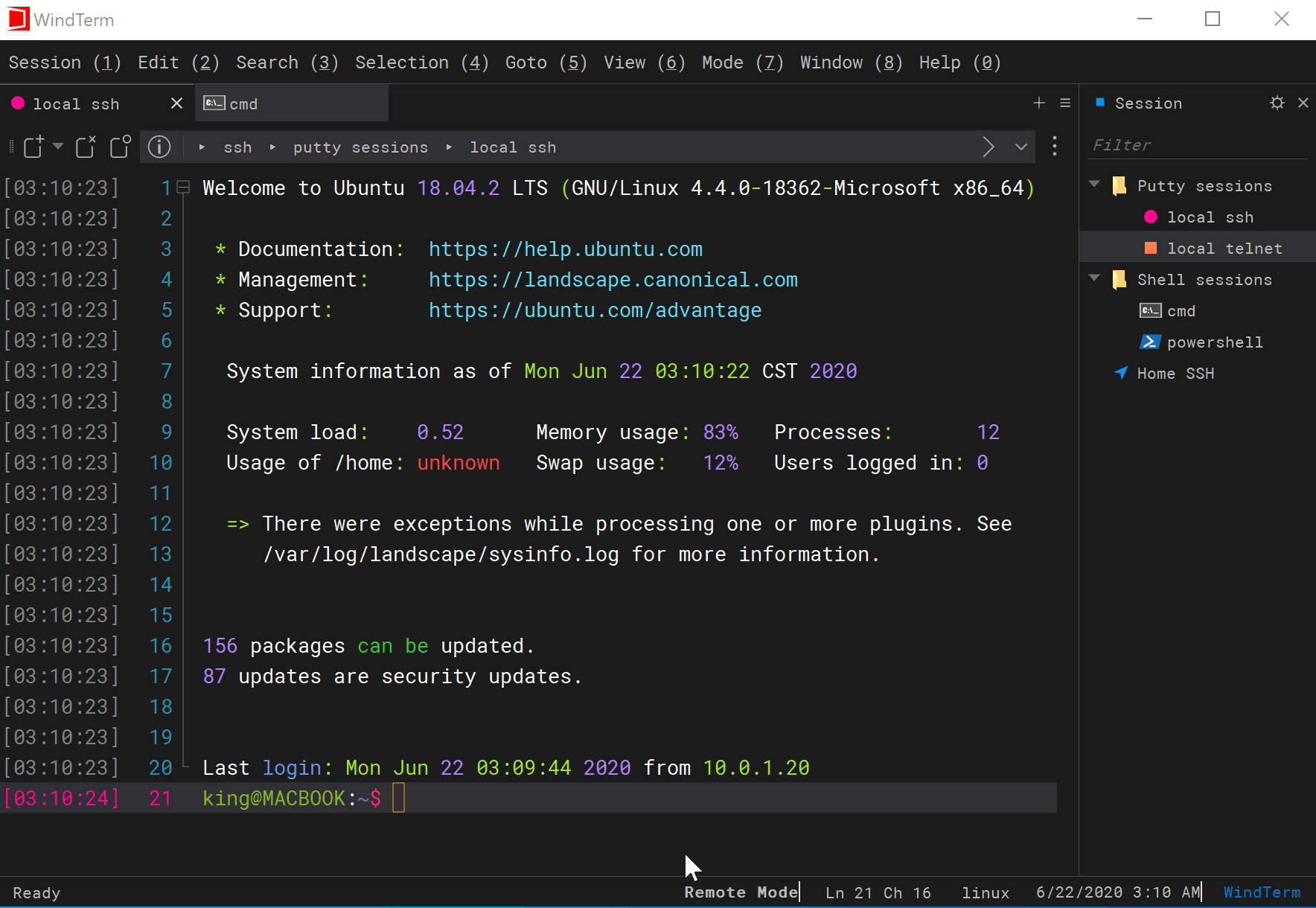
Task: Maximize the WindTerm window
Action: pyautogui.click(x=1213, y=19)
